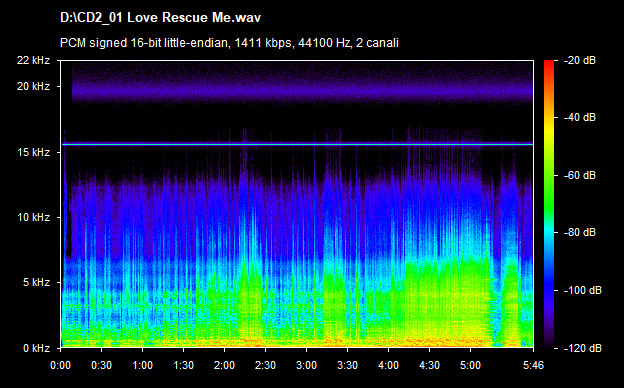Viewport: 624px width, 388px height.
Task: Select the 3:30 time marker
Action: tap(347, 365)
